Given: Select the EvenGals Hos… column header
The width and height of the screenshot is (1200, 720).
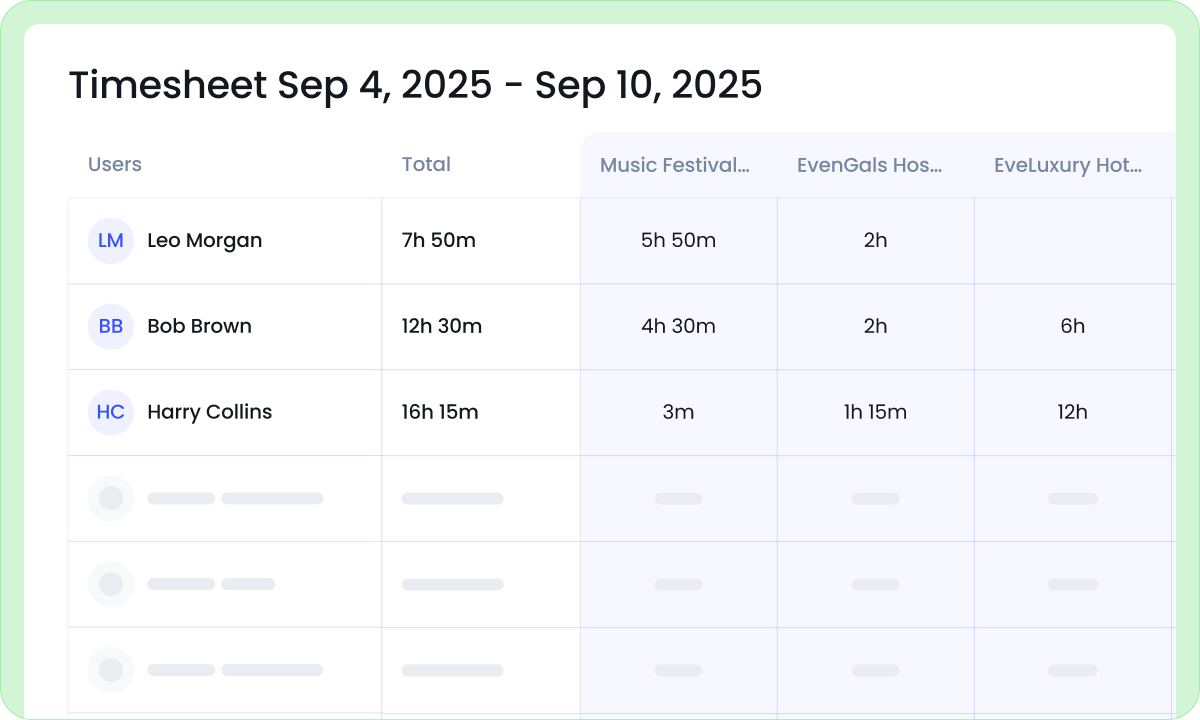Looking at the screenshot, I should click(869, 166).
